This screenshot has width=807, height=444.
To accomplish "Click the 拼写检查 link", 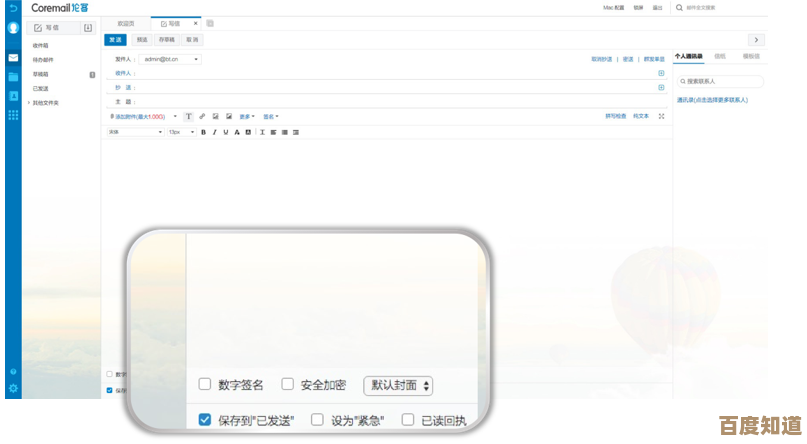I will click(616, 116).
